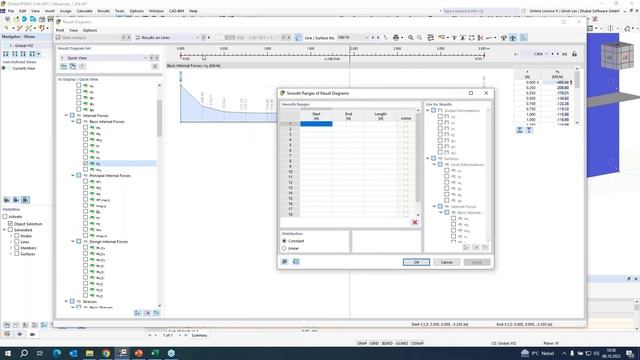This screenshot has height=360, width=640.
Task: Open the Options menu in Result Diagrams
Action: (x=90, y=30)
